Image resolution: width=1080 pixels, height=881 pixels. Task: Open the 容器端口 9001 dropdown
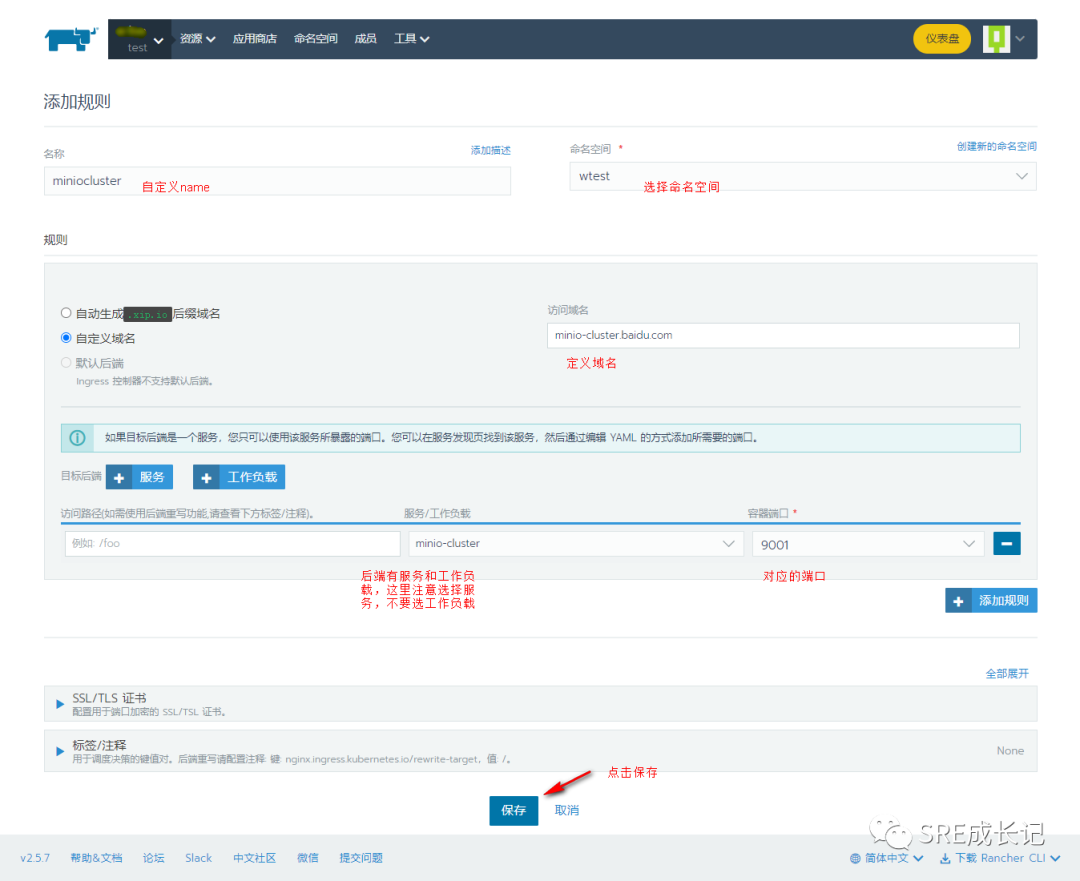[x=868, y=544]
